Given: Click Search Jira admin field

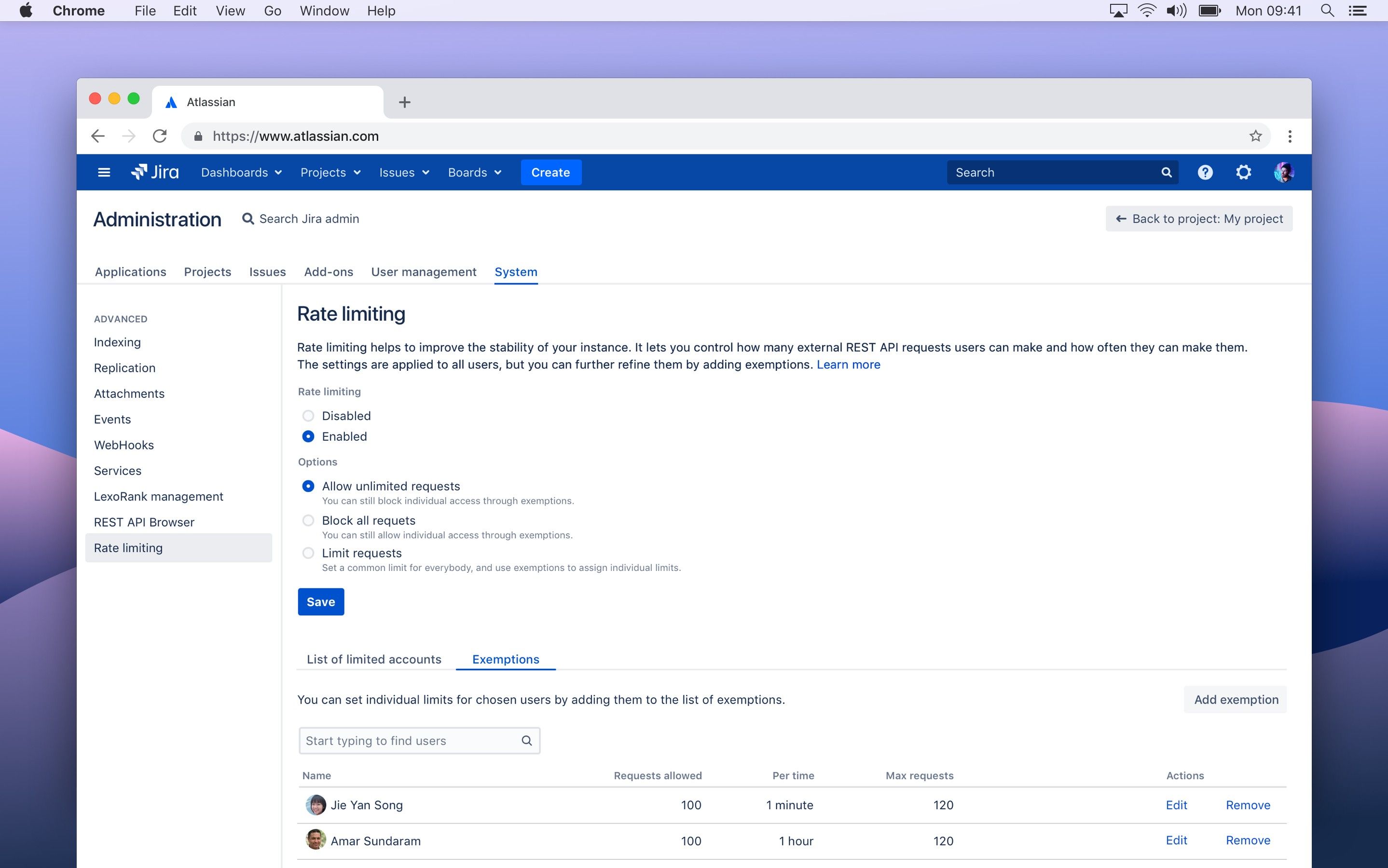Looking at the screenshot, I should click(301, 219).
